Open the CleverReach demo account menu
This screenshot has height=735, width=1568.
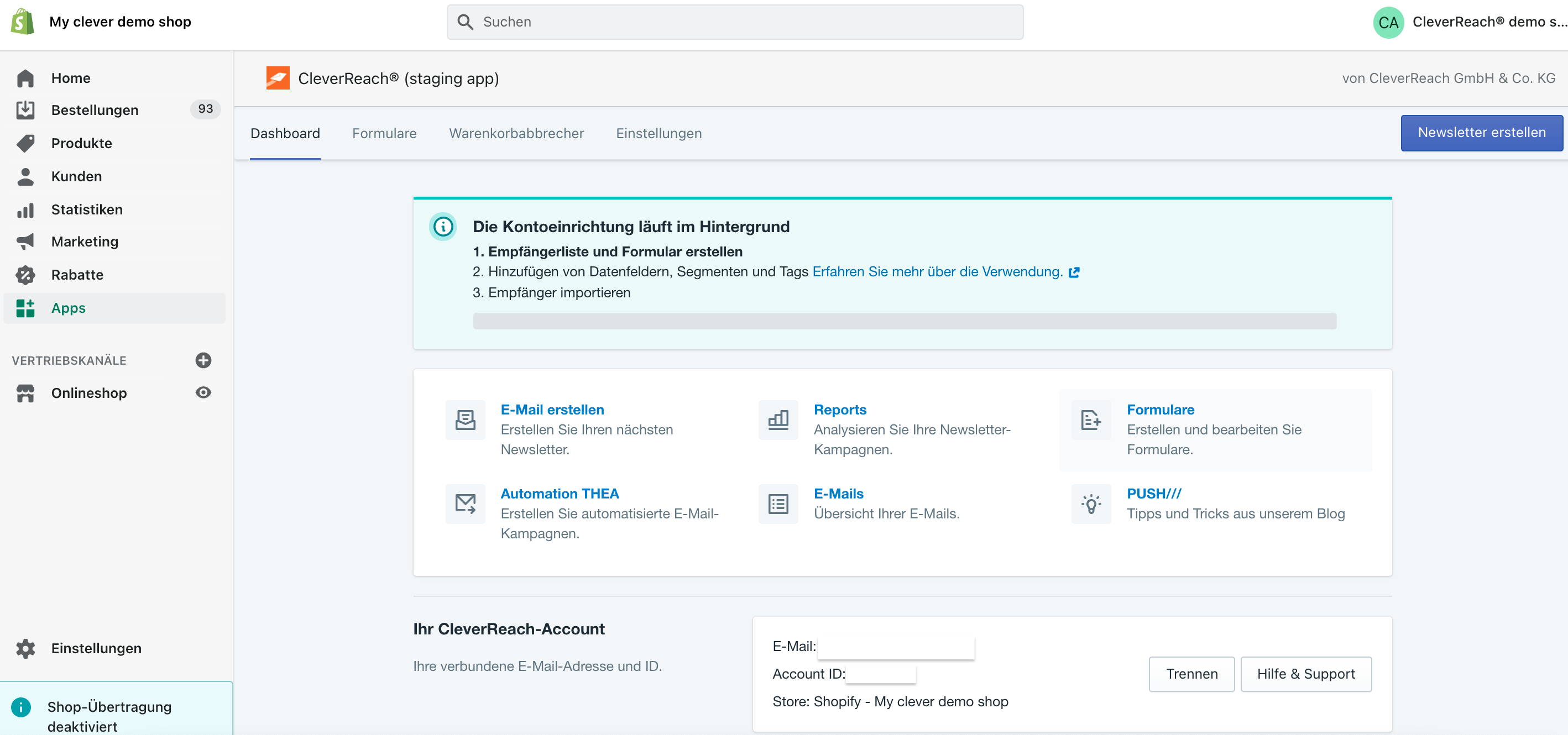1470,23
